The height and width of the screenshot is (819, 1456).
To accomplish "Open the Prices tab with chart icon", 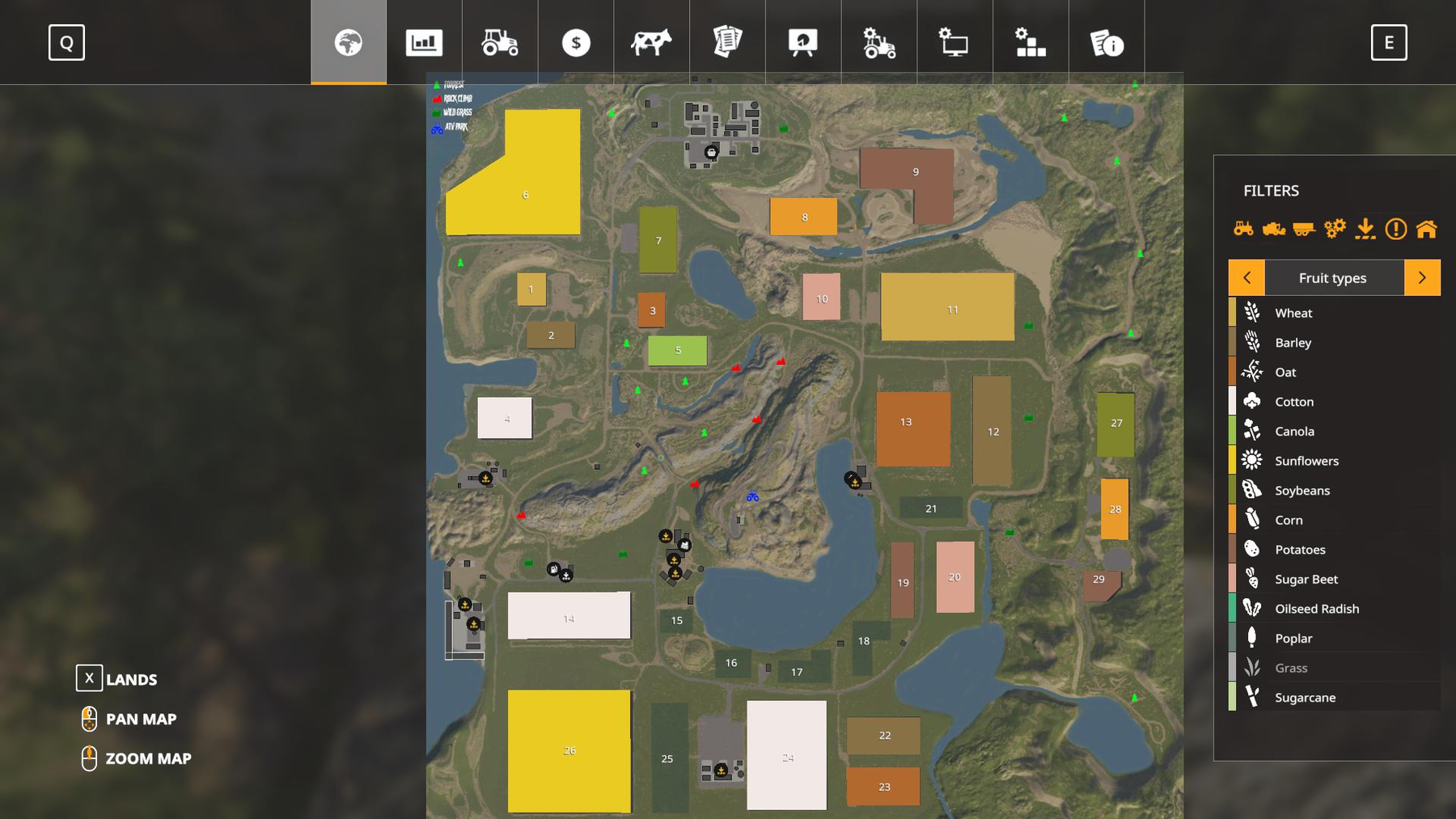I will tap(424, 43).
